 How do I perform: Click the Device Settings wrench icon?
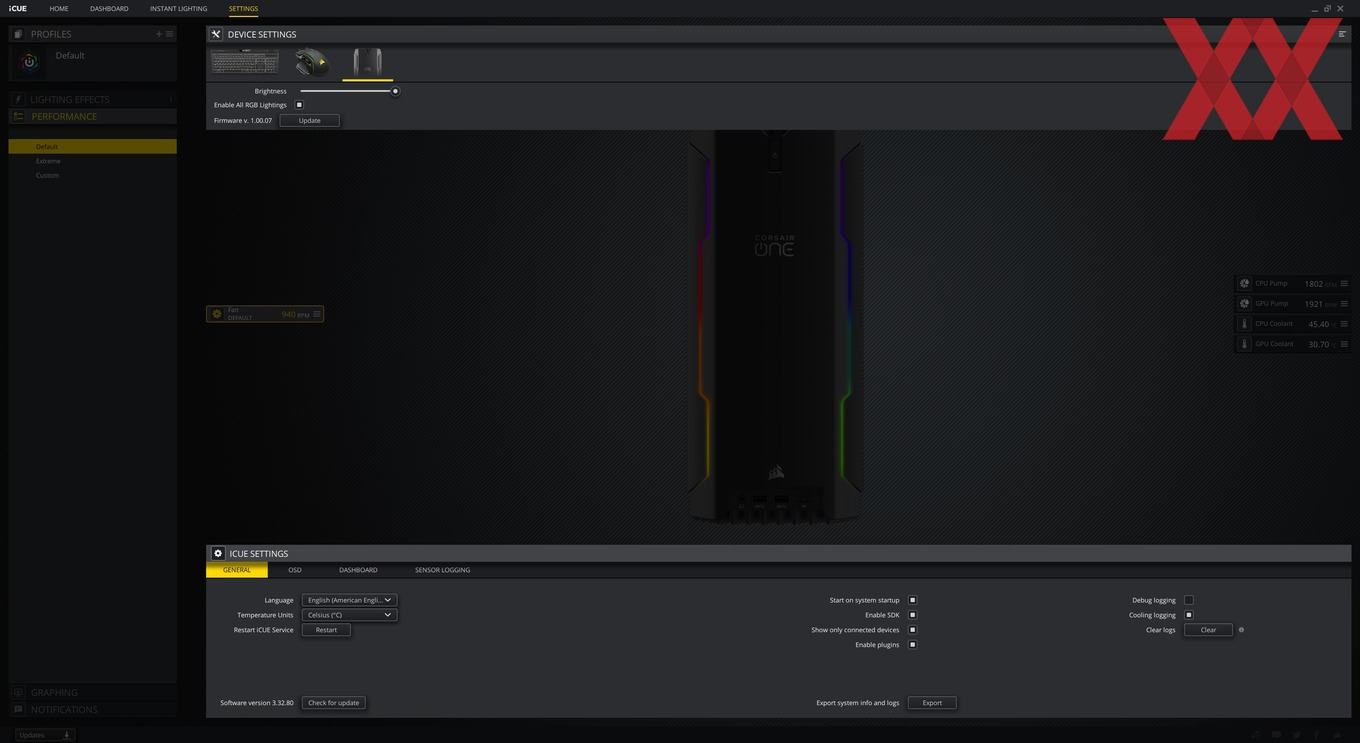(x=216, y=34)
